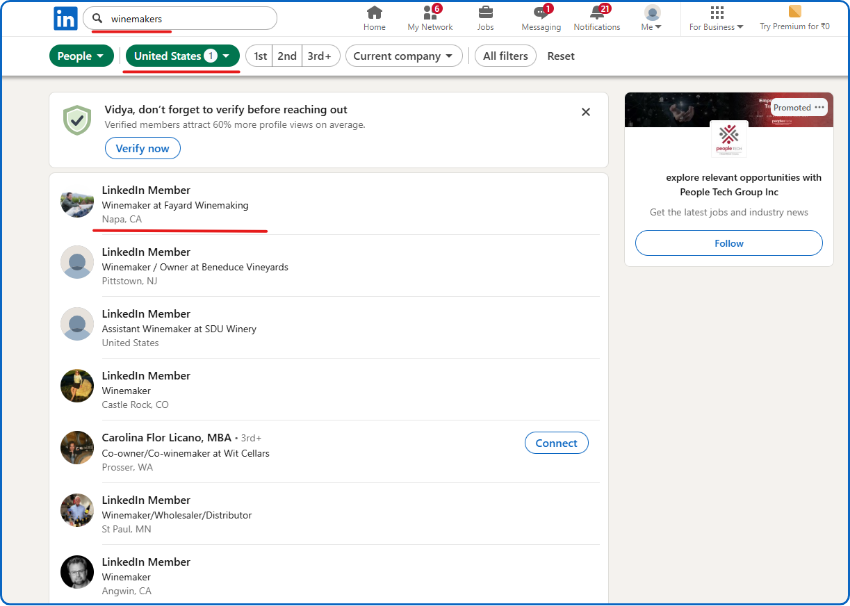Open Carolina Flor Licano's profile photo
Viewport: 850px width, 606px height.
(x=77, y=448)
